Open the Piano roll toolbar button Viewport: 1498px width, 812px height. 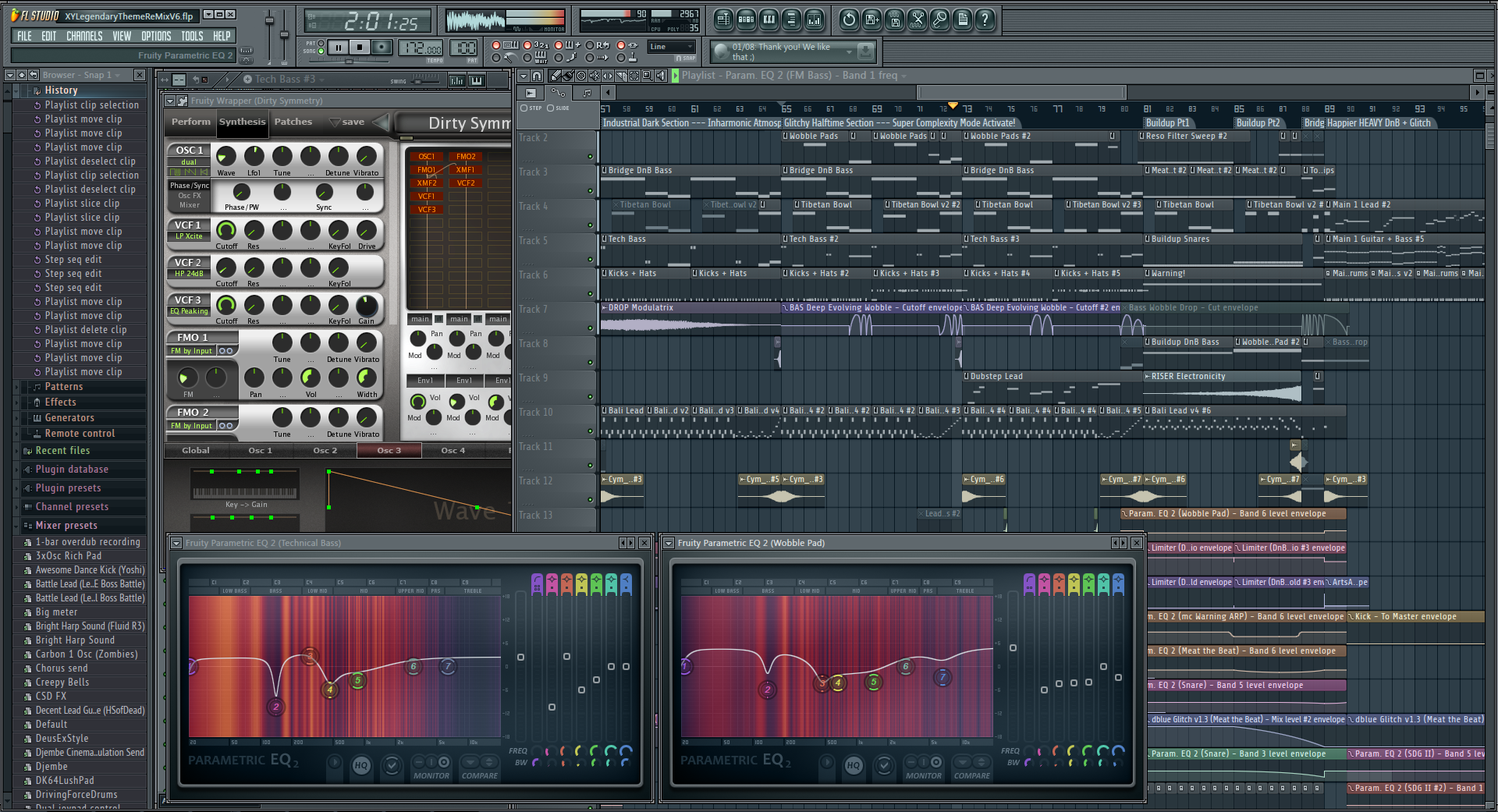pyautogui.click(x=769, y=20)
